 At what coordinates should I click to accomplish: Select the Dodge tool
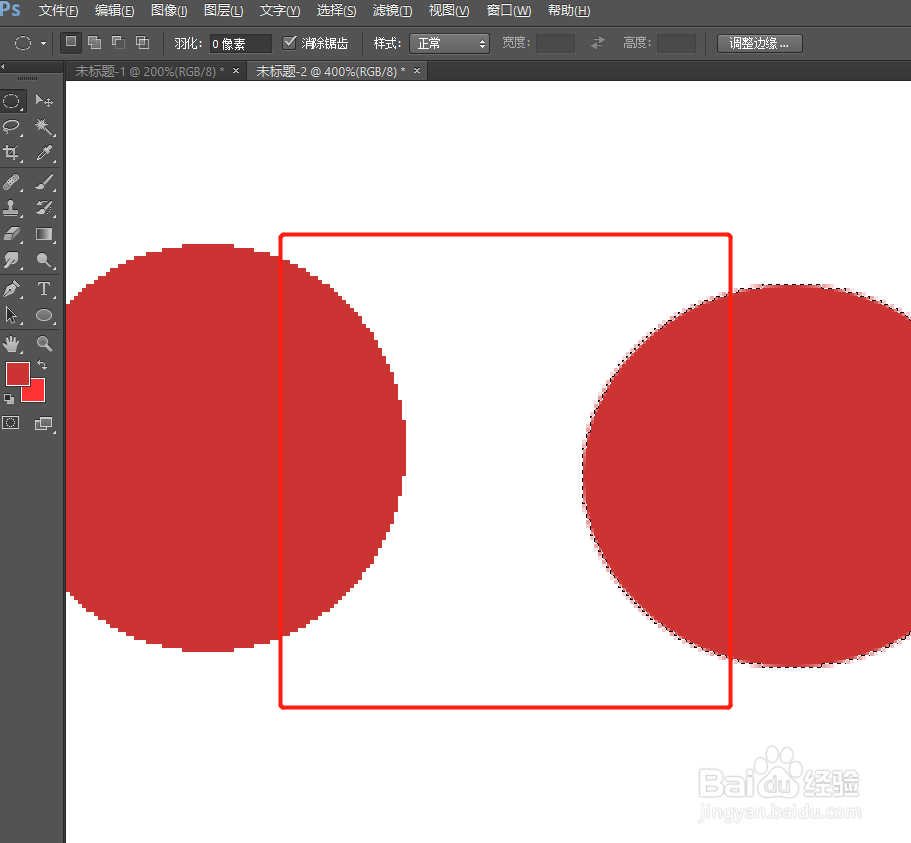tap(44, 260)
